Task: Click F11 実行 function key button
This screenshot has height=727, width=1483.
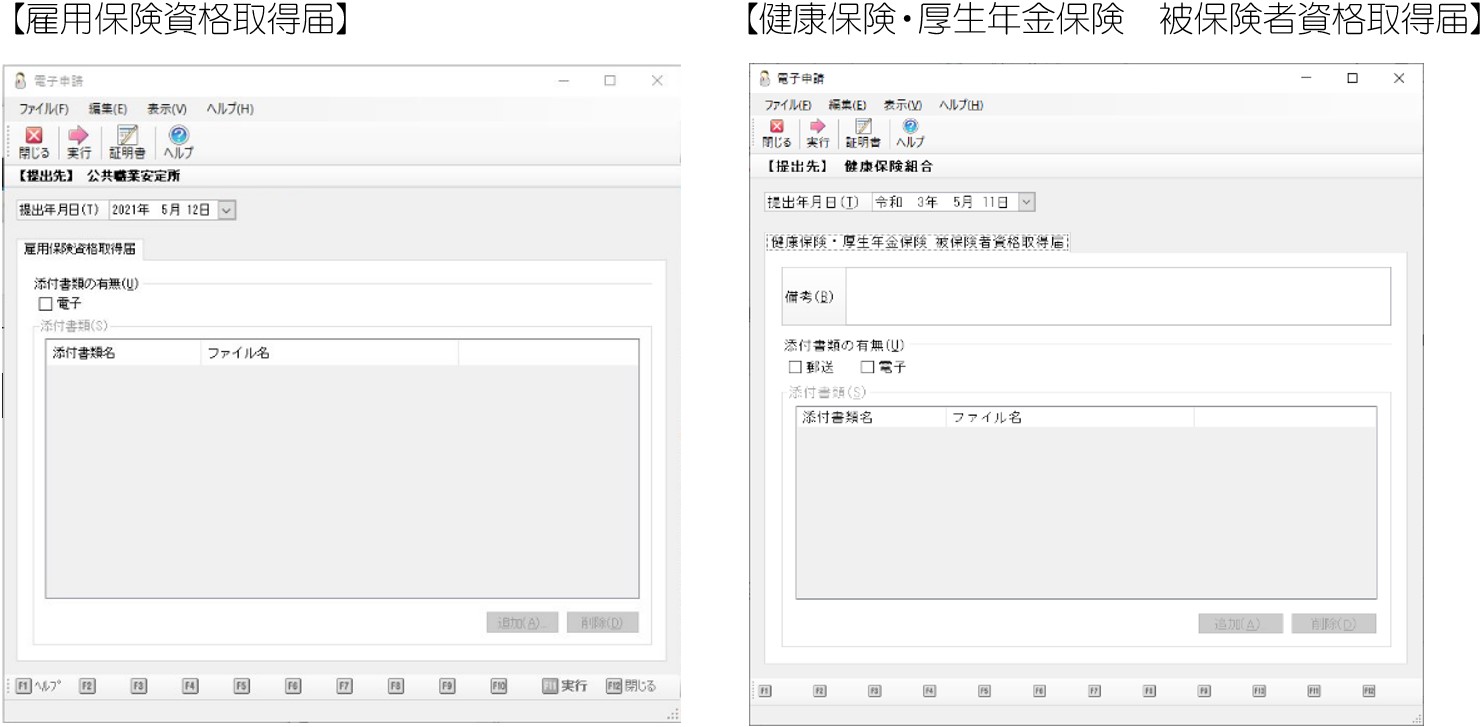Action: click(x=565, y=686)
